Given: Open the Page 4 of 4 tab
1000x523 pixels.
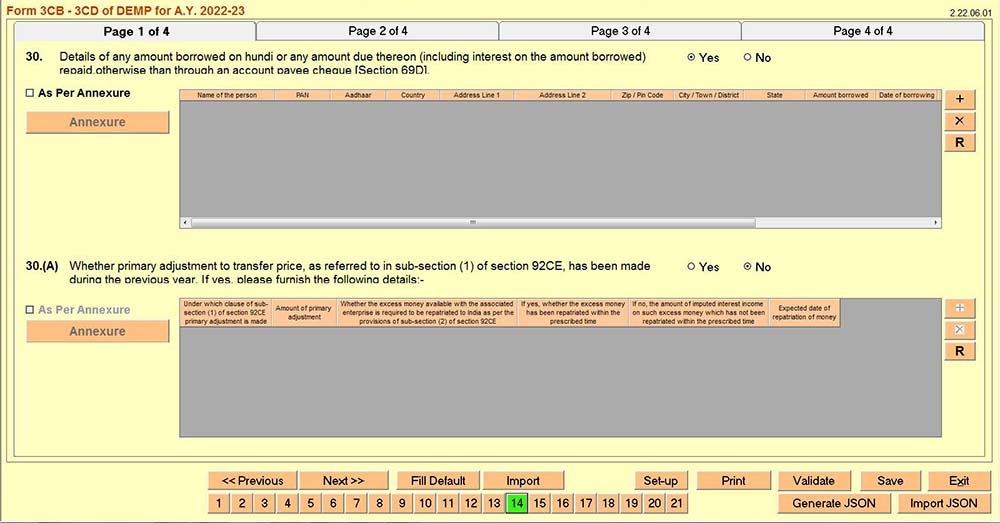Looking at the screenshot, I should (862, 31).
